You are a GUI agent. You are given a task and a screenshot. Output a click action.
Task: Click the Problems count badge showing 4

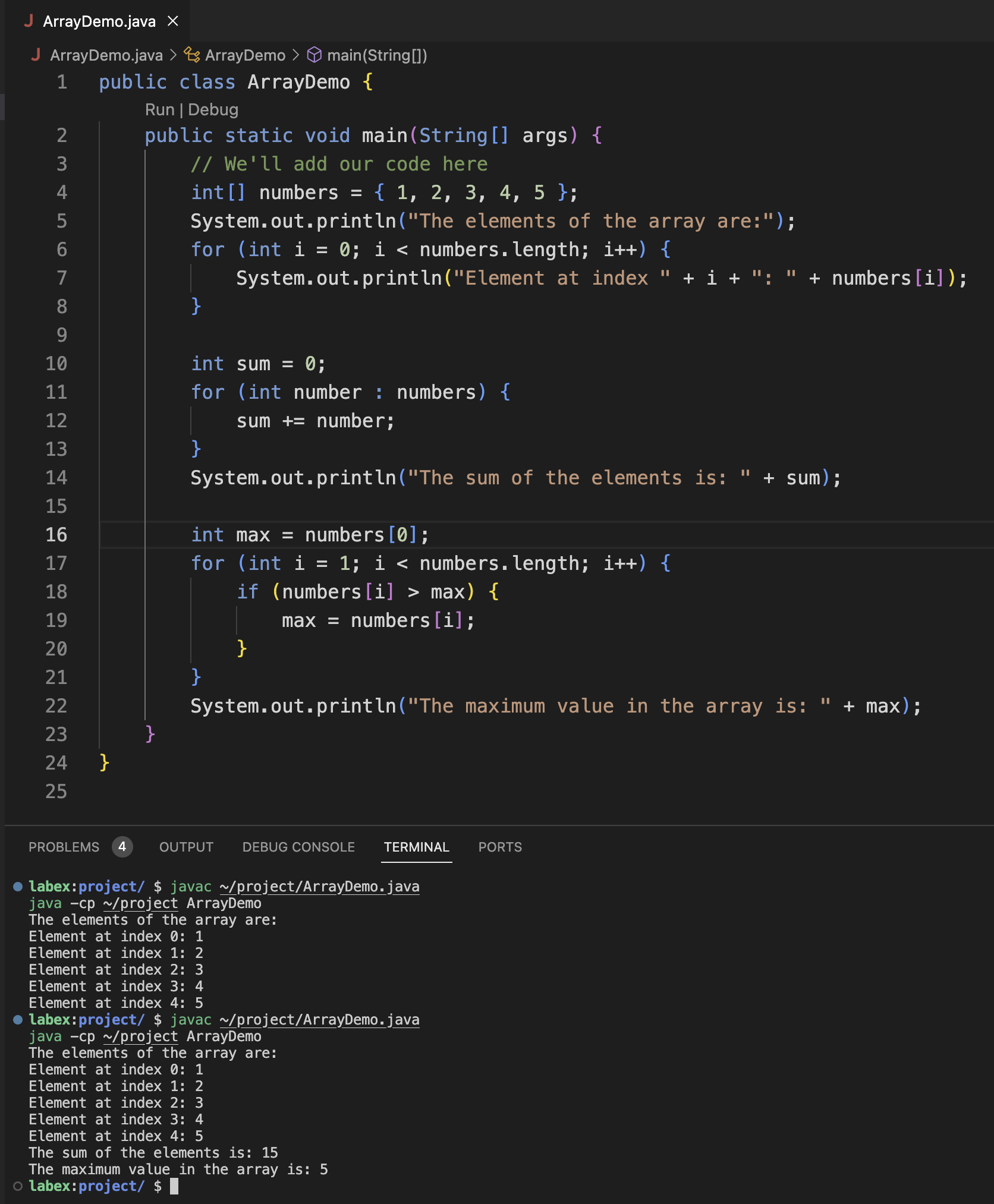click(122, 847)
